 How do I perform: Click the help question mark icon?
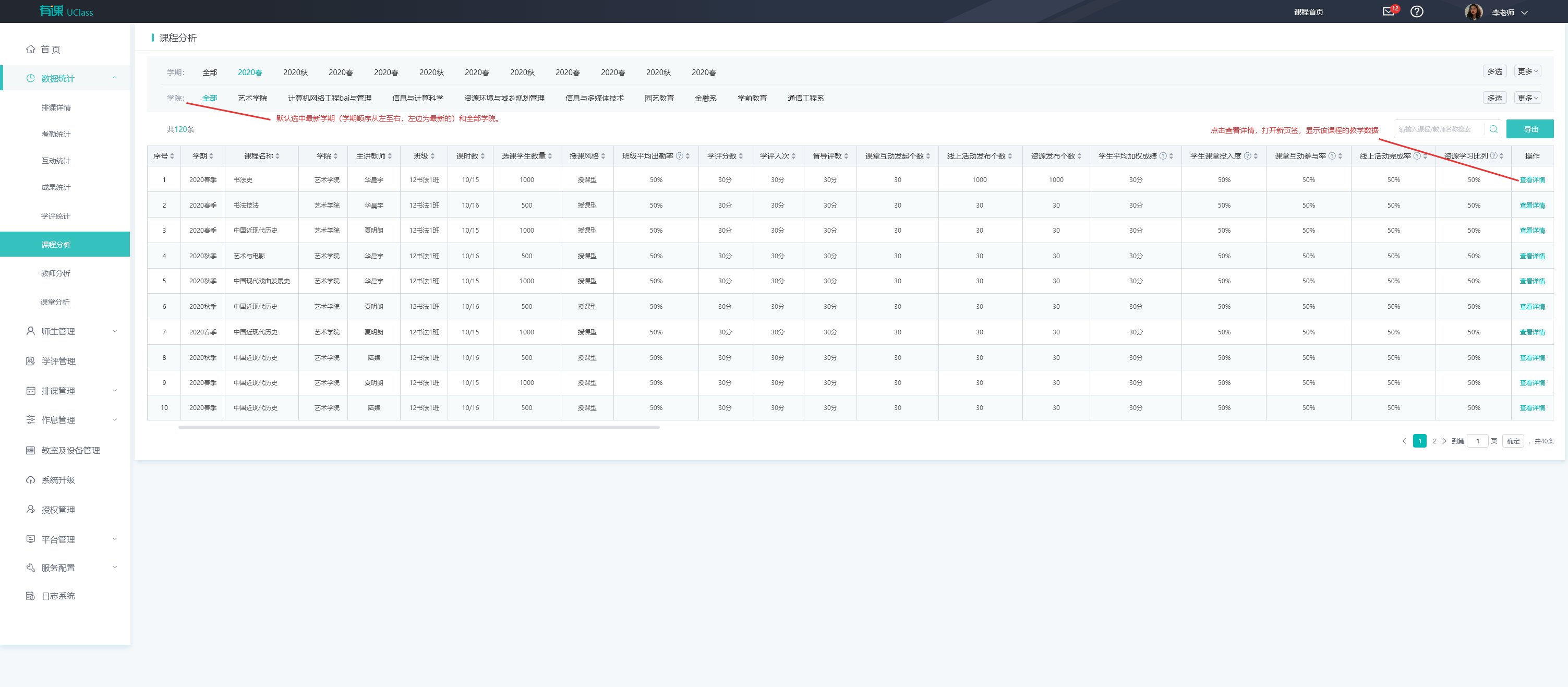click(x=1416, y=11)
